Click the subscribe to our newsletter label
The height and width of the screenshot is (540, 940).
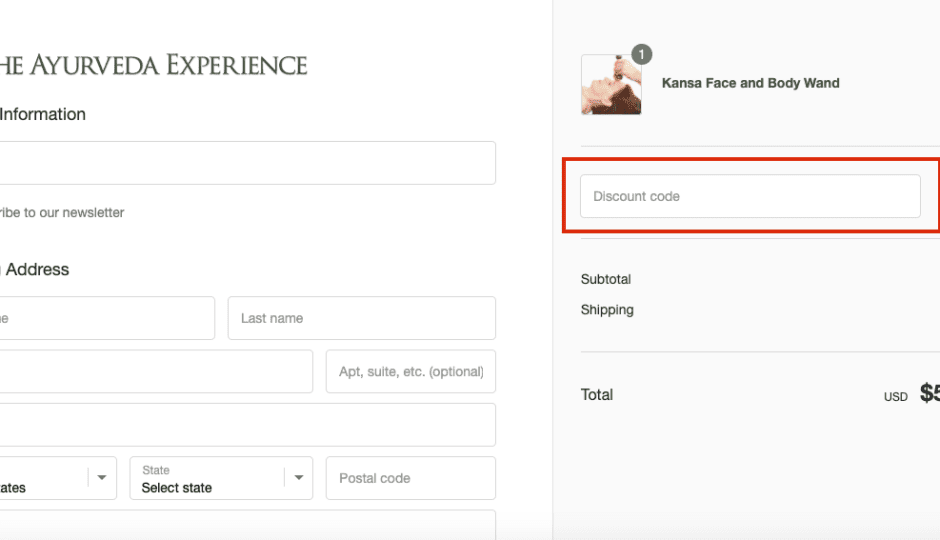click(x=62, y=213)
